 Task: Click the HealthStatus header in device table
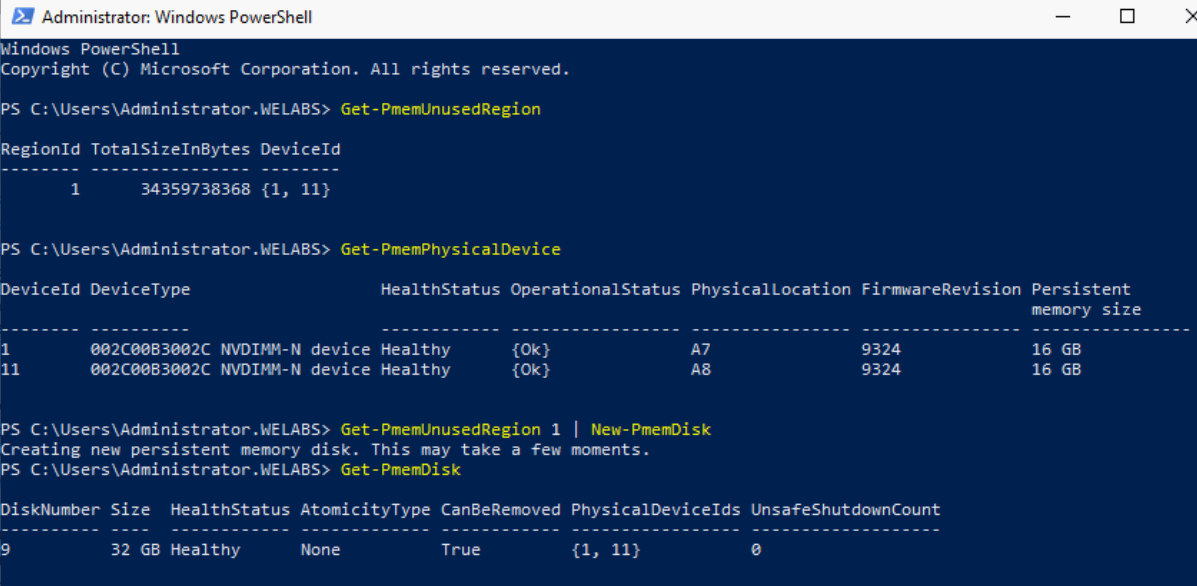440,289
